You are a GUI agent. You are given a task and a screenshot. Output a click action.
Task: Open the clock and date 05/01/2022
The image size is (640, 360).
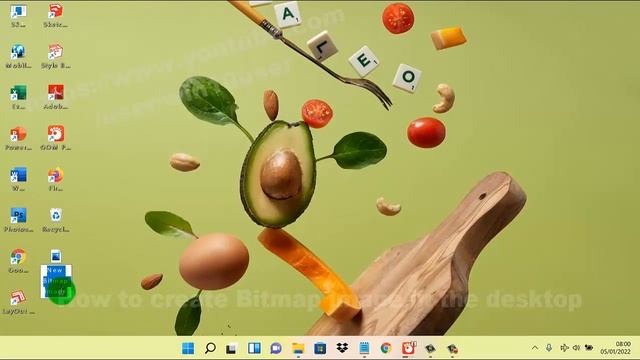point(616,348)
